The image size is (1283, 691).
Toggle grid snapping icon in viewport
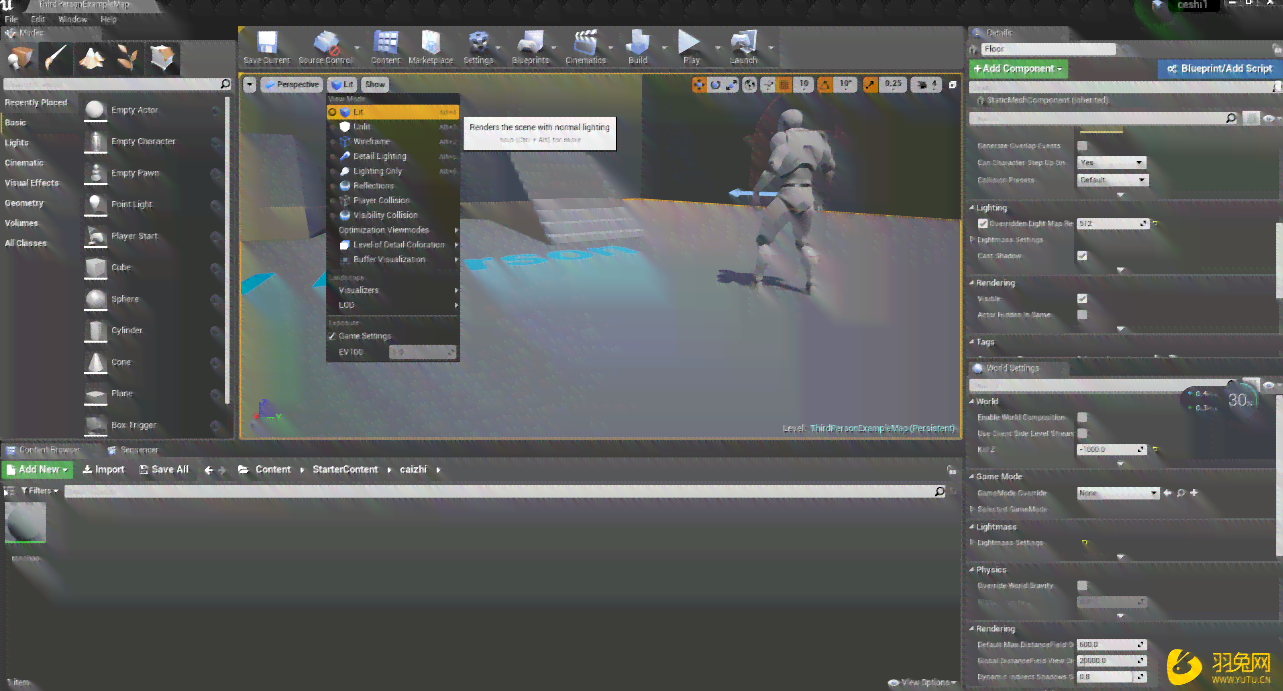(785, 85)
